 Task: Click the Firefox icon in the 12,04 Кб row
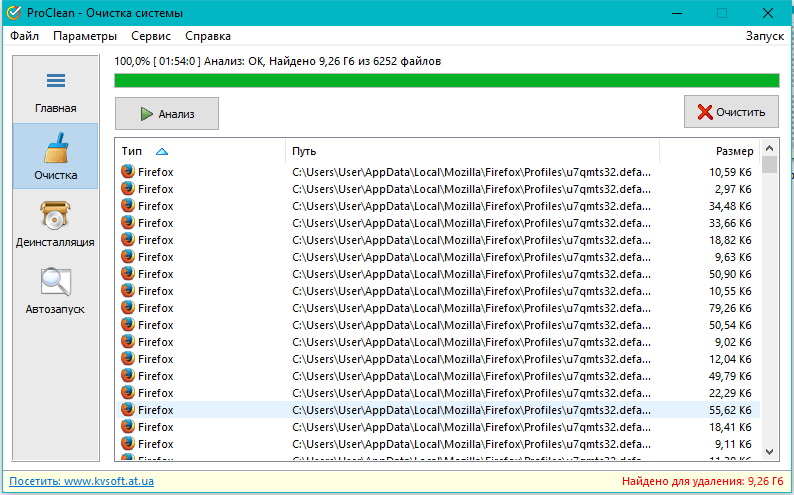point(128,359)
